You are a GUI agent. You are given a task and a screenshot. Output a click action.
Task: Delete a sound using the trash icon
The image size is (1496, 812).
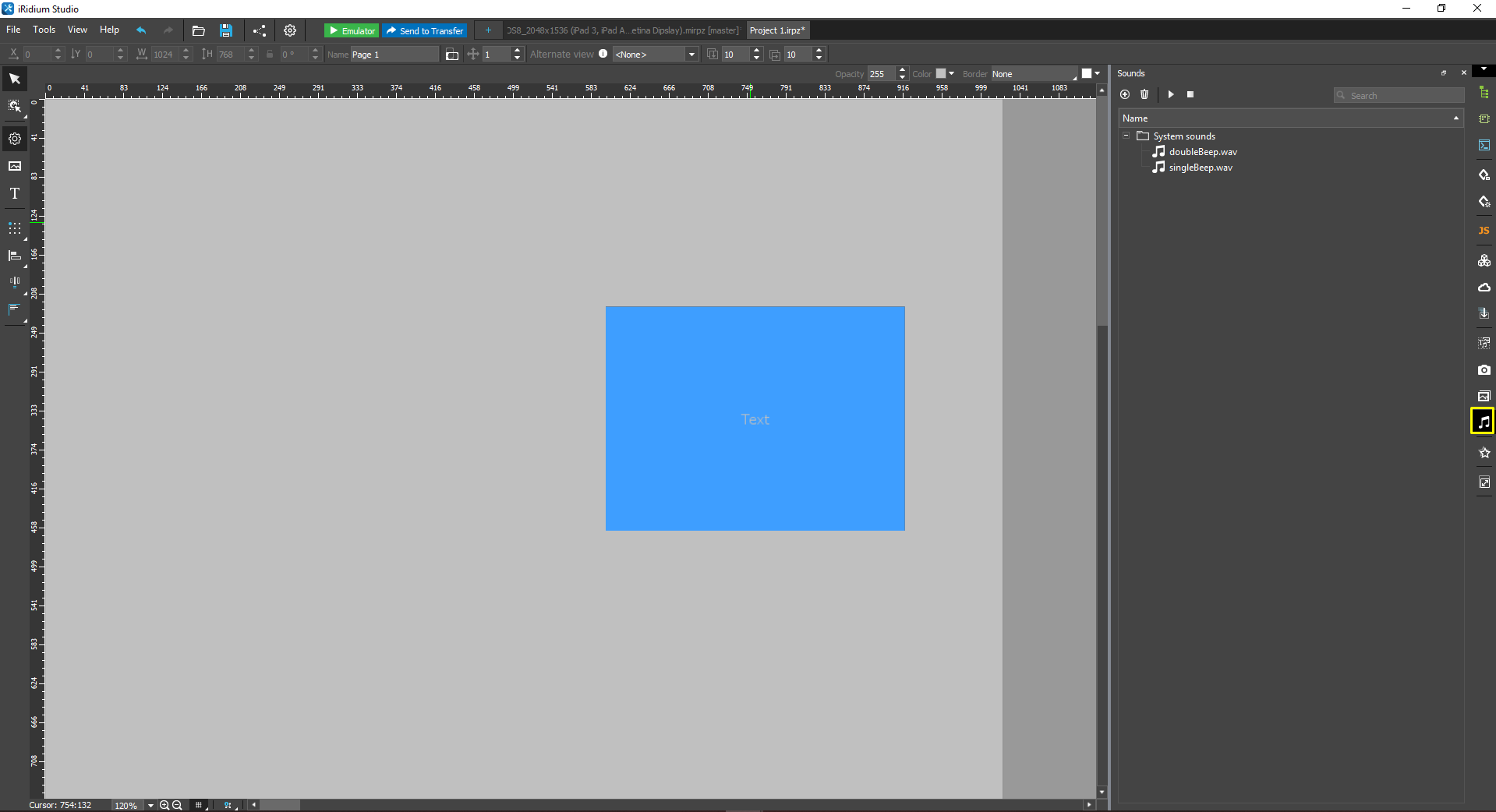pyautogui.click(x=1144, y=94)
